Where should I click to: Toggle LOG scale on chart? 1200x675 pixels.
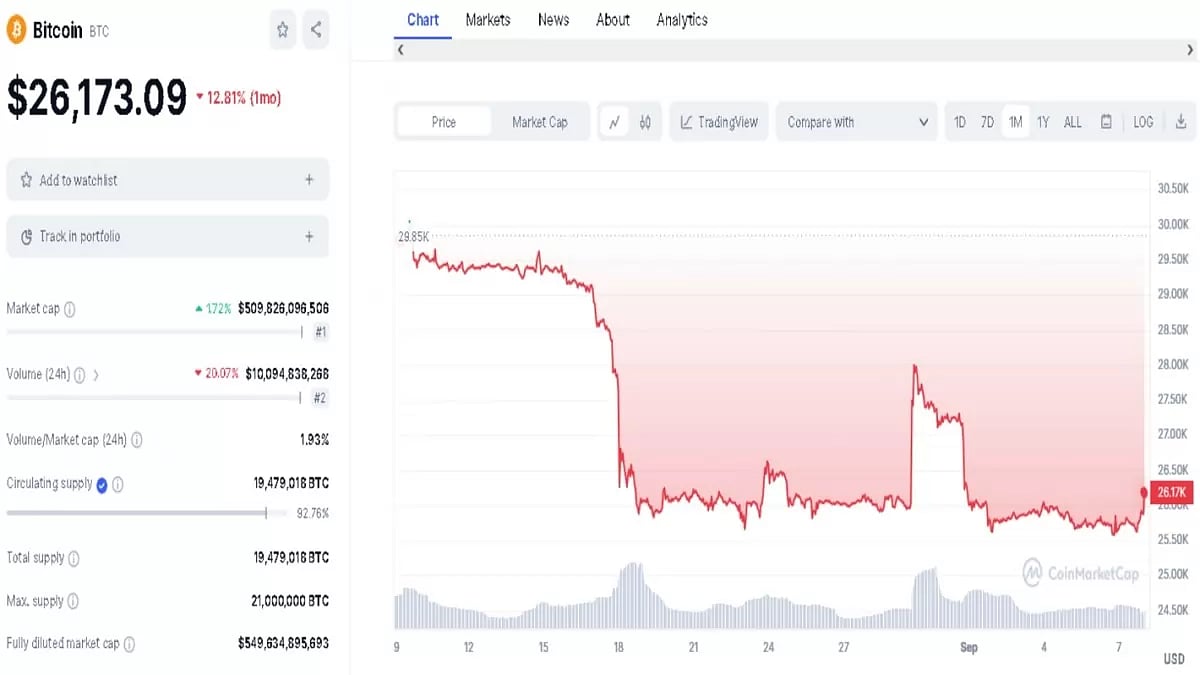click(1143, 122)
